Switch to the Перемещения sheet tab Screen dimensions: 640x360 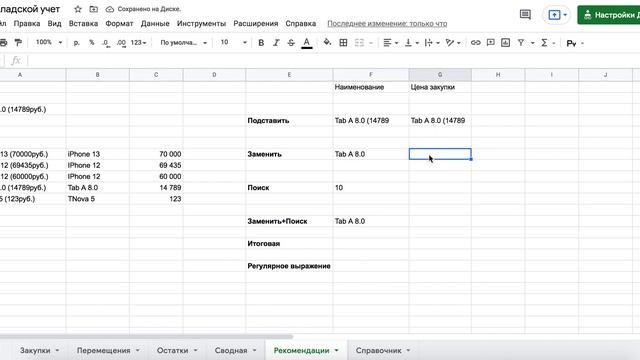103,350
